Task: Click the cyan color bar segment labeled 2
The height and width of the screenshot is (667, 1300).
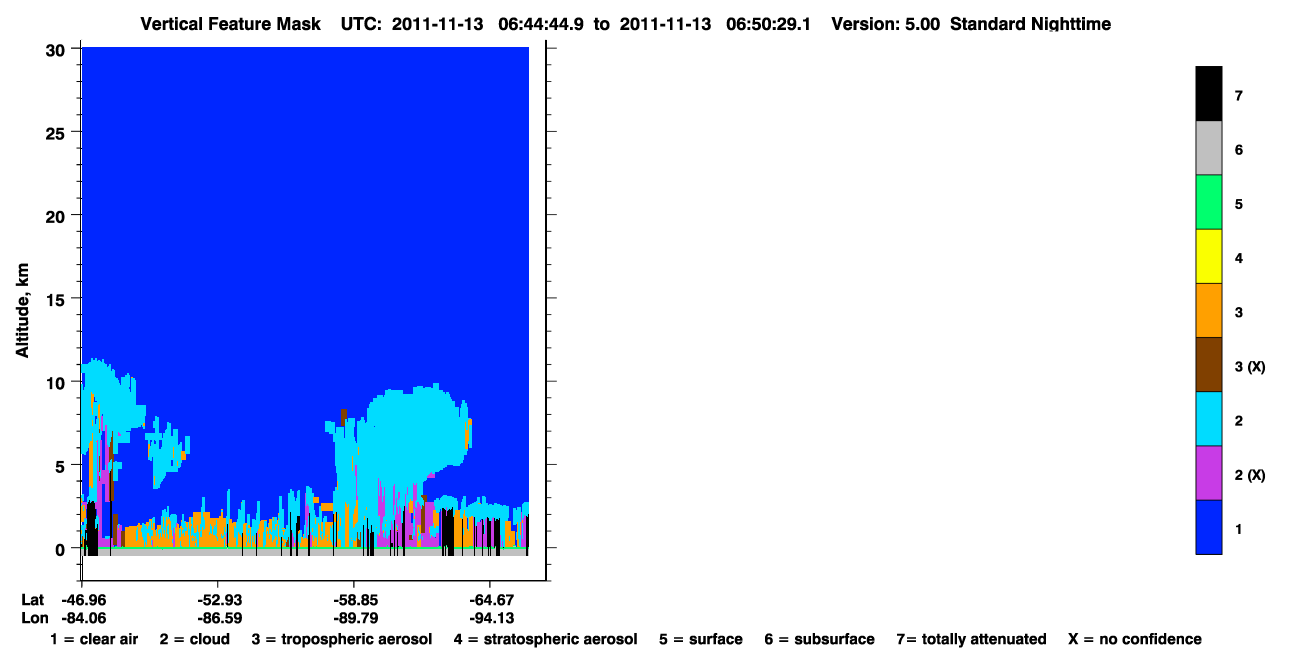Action: pyautogui.click(x=1208, y=418)
